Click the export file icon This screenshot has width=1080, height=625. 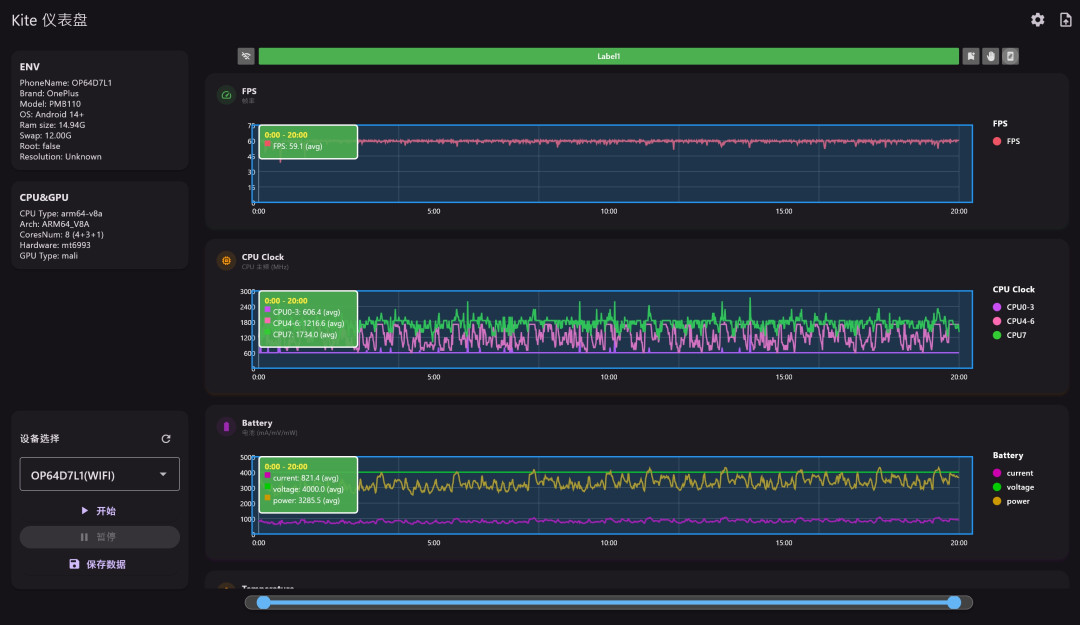1066,20
